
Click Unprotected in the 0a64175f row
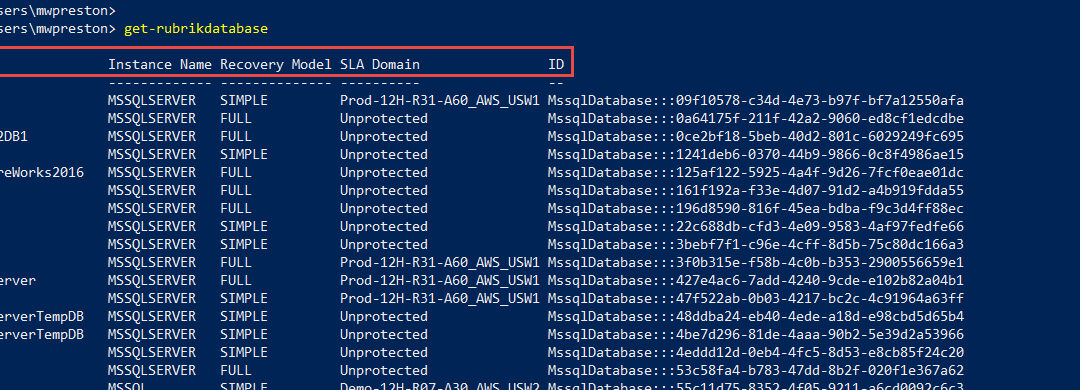coord(384,119)
